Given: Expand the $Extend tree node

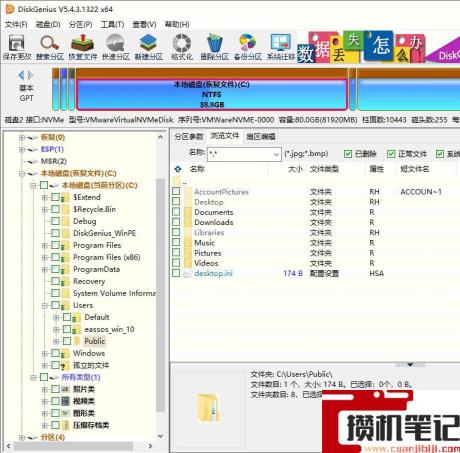Looking at the screenshot, I should 45,197.
